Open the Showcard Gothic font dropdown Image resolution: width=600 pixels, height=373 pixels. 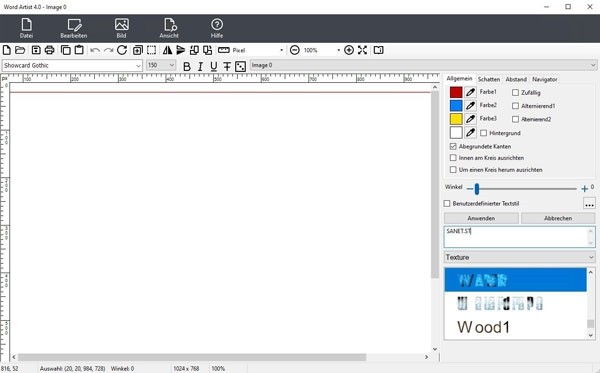pyautogui.click(x=138, y=66)
